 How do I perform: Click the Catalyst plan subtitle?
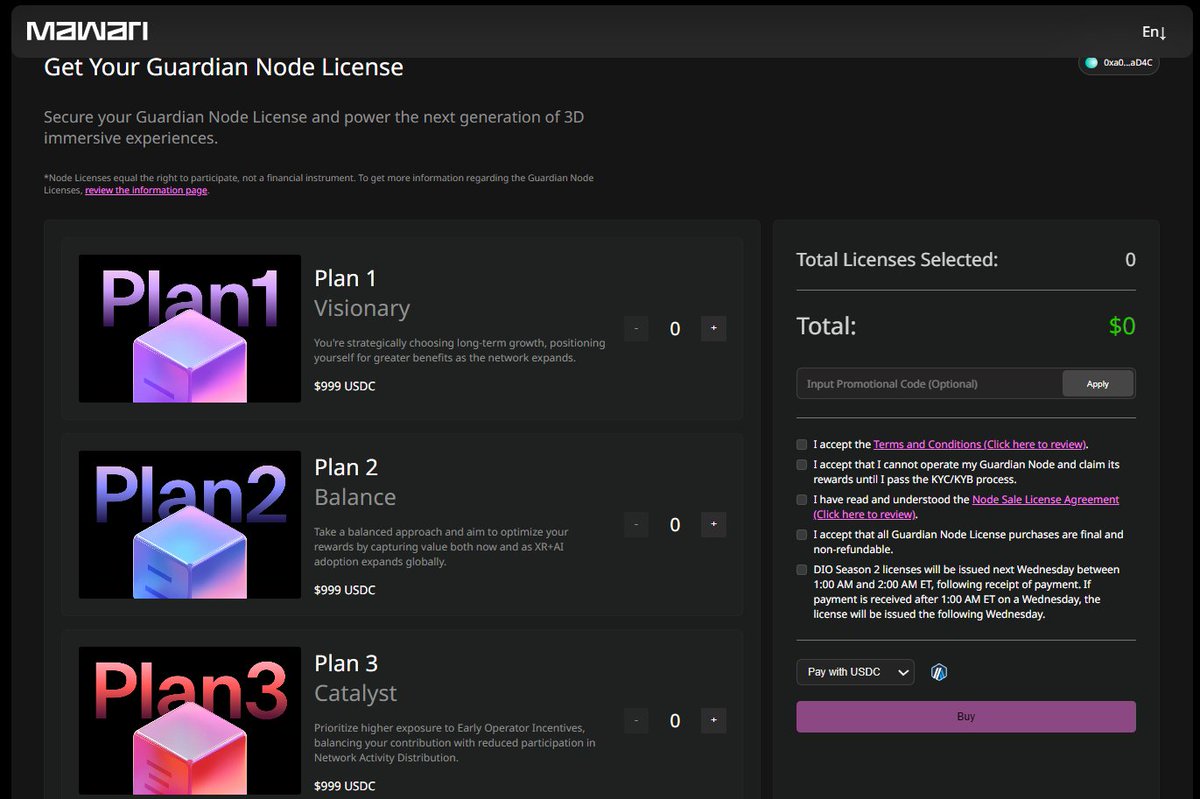[x=356, y=693]
